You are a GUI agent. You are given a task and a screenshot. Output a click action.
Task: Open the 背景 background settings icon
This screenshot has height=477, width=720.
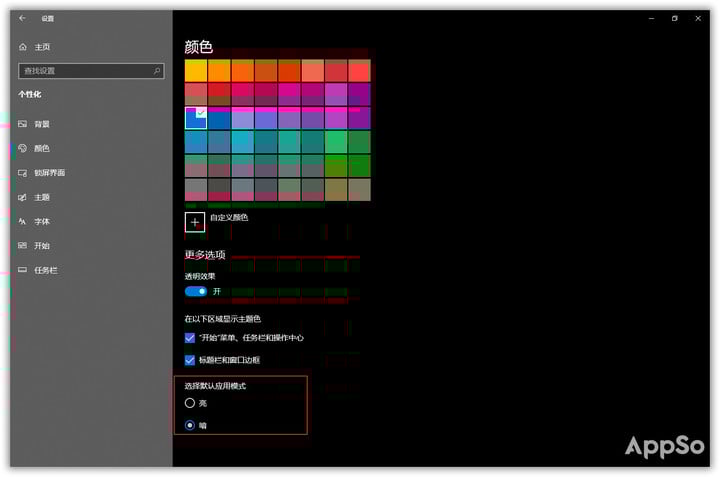(22, 124)
